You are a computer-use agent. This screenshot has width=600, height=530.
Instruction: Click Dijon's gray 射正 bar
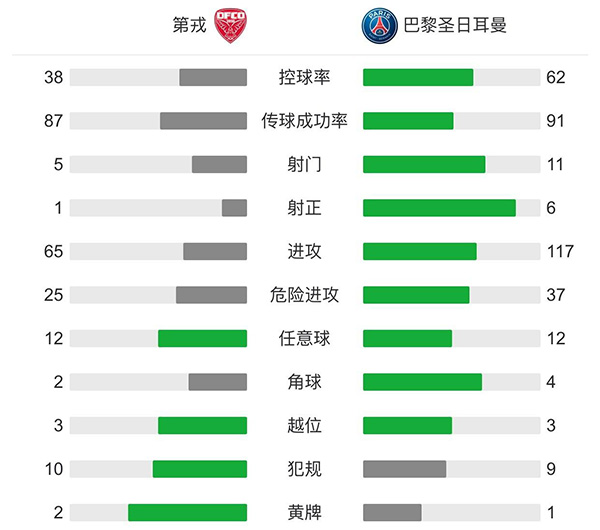pos(234,208)
